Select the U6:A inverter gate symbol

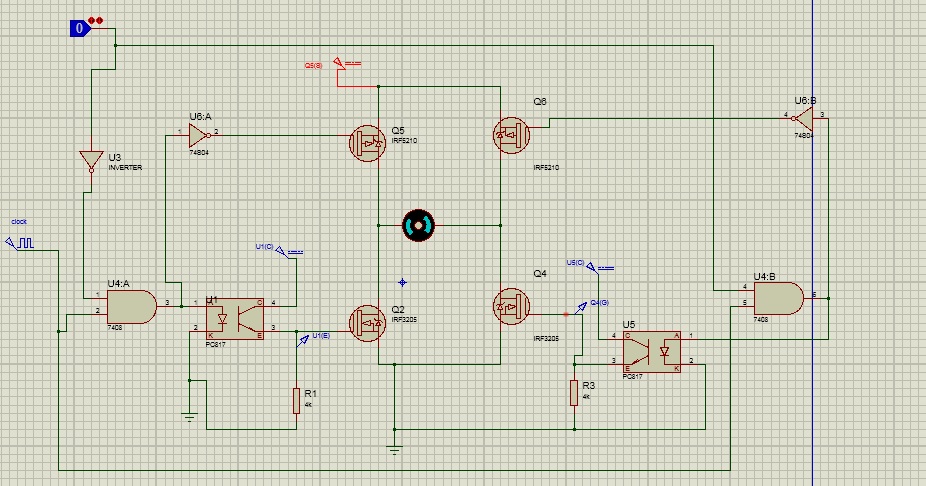(x=200, y=135)
